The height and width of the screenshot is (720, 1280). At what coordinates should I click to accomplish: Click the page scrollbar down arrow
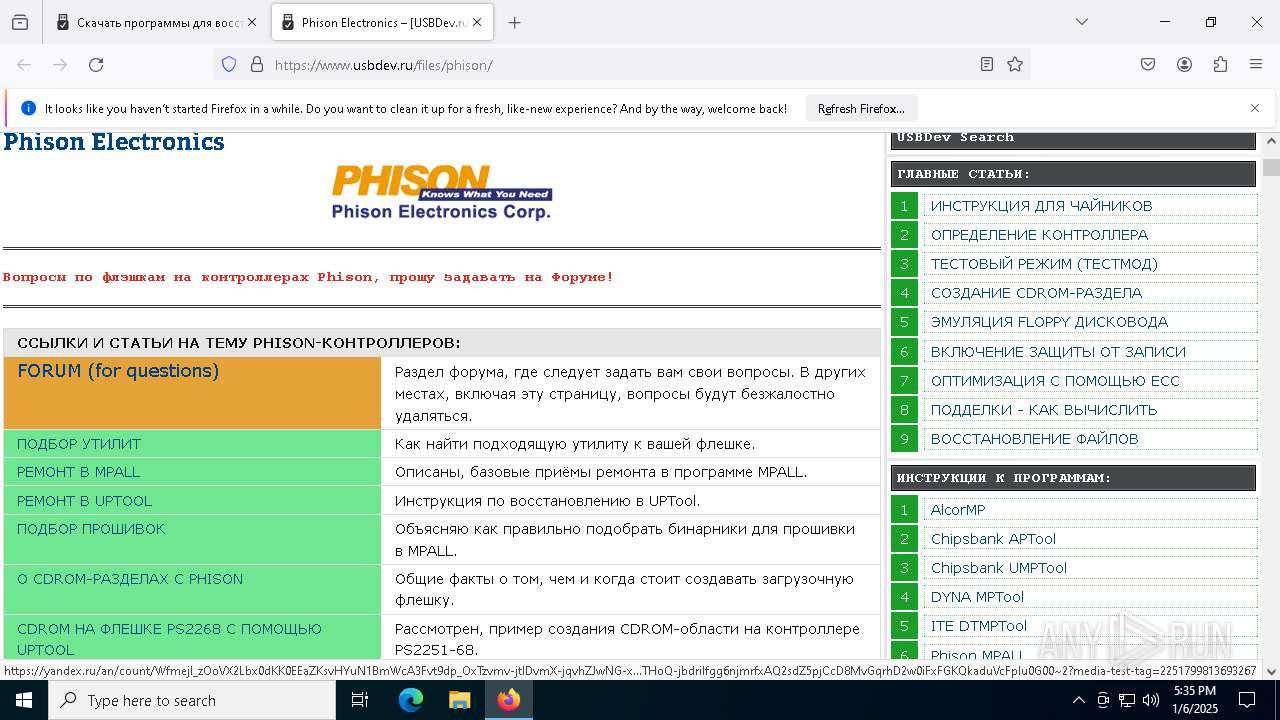click(x=1271, y=672)
